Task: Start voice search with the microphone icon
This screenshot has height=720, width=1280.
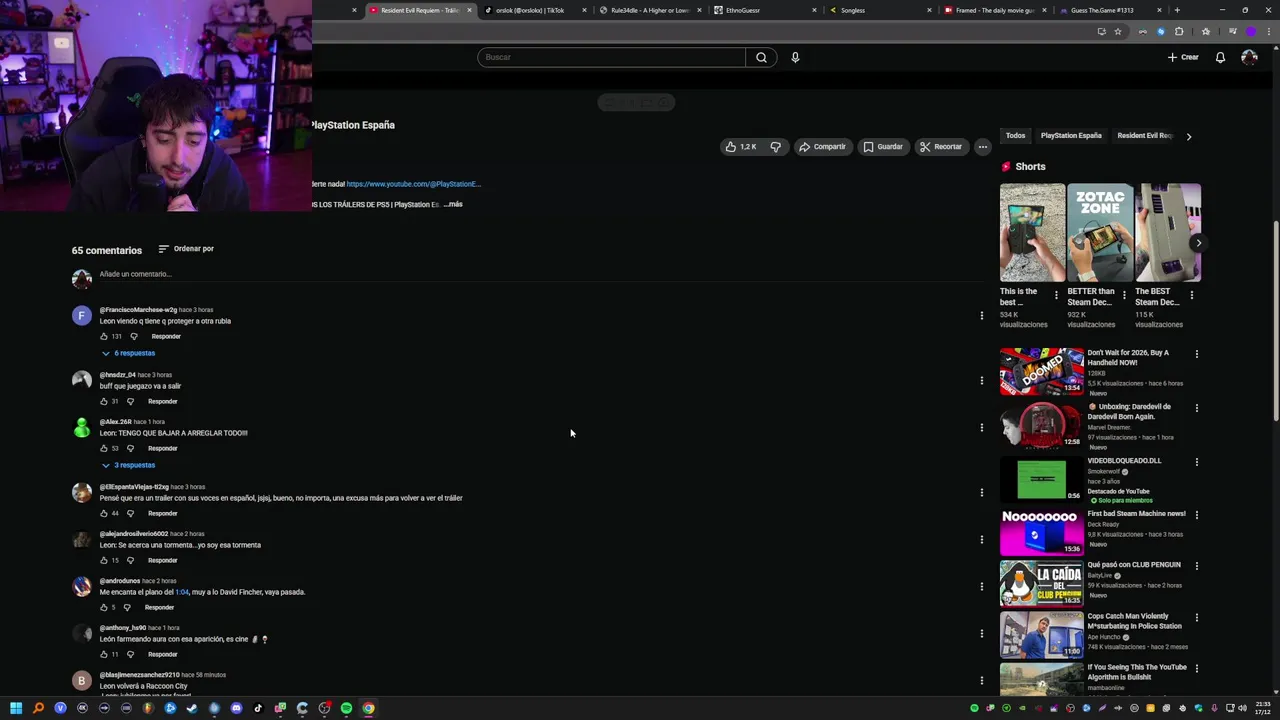Action: (795, 57)
